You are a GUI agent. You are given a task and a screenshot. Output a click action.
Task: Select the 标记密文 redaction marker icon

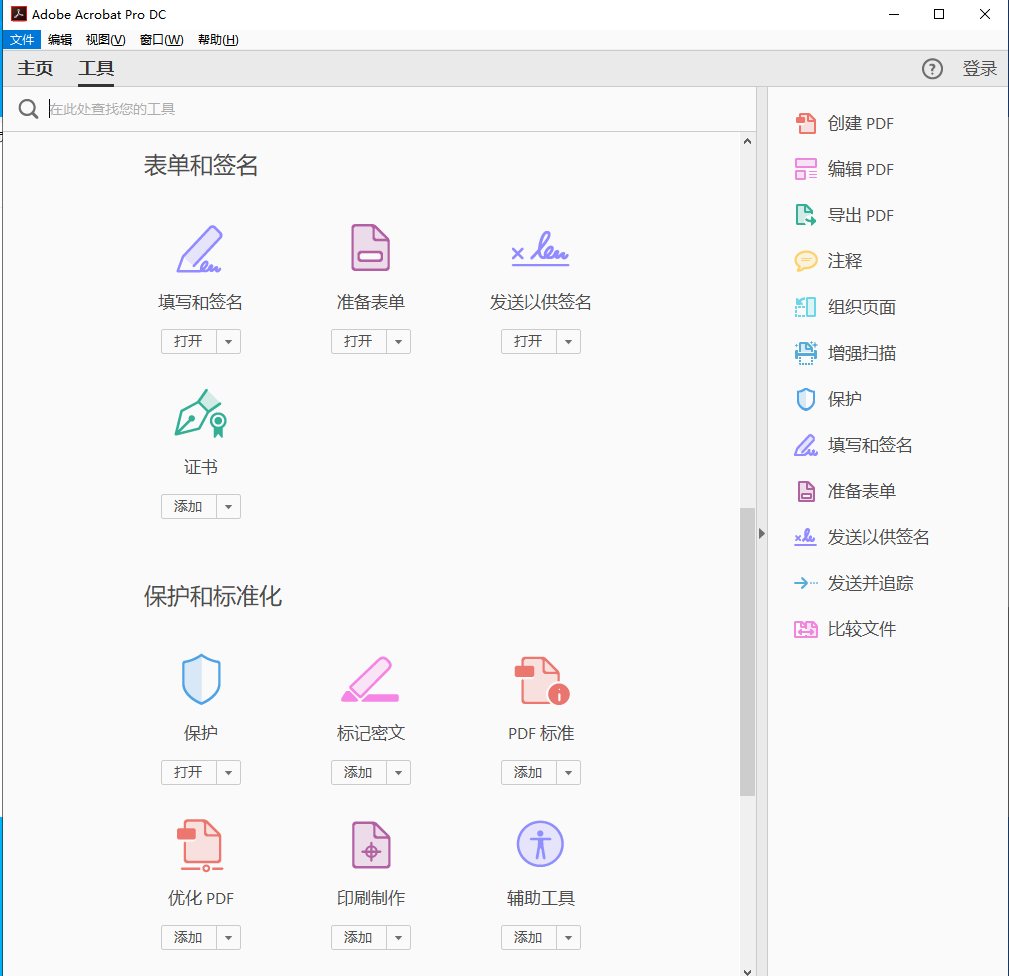[370, 679]
